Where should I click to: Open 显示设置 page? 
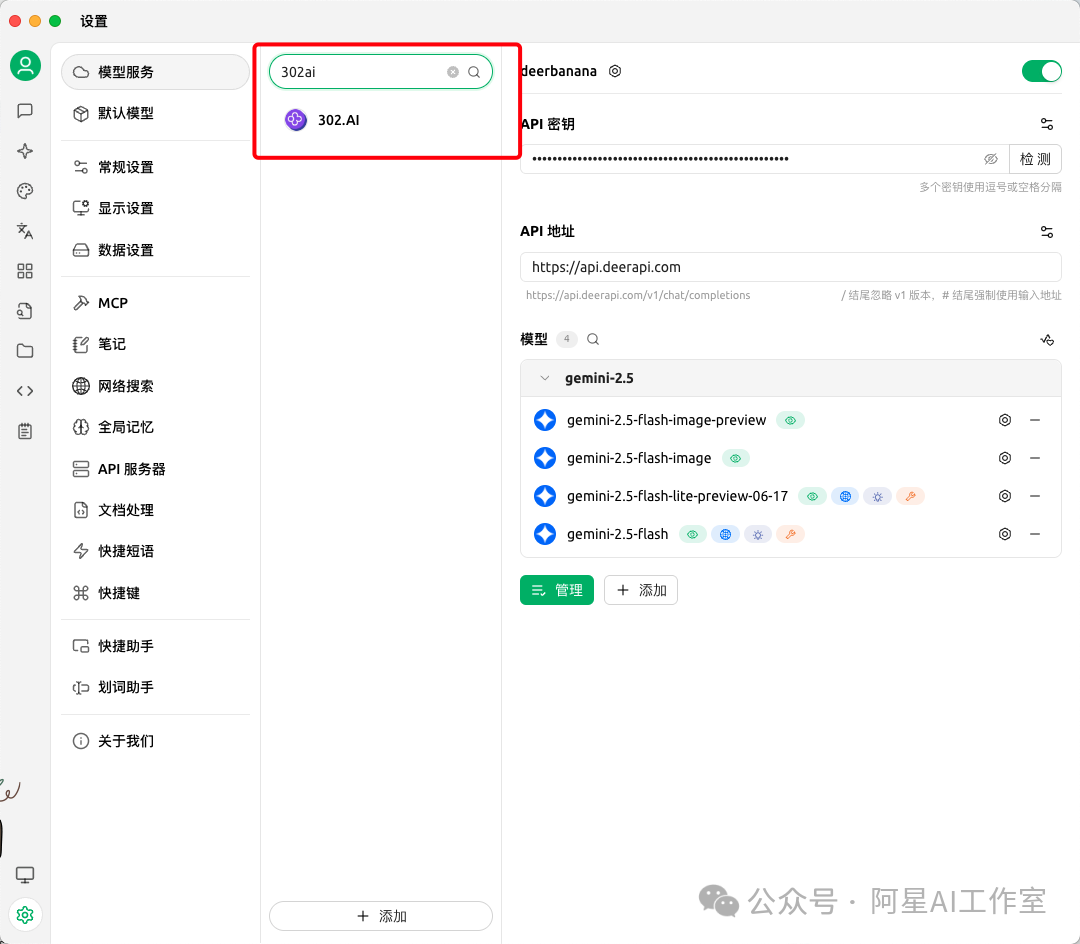[155, 208]
